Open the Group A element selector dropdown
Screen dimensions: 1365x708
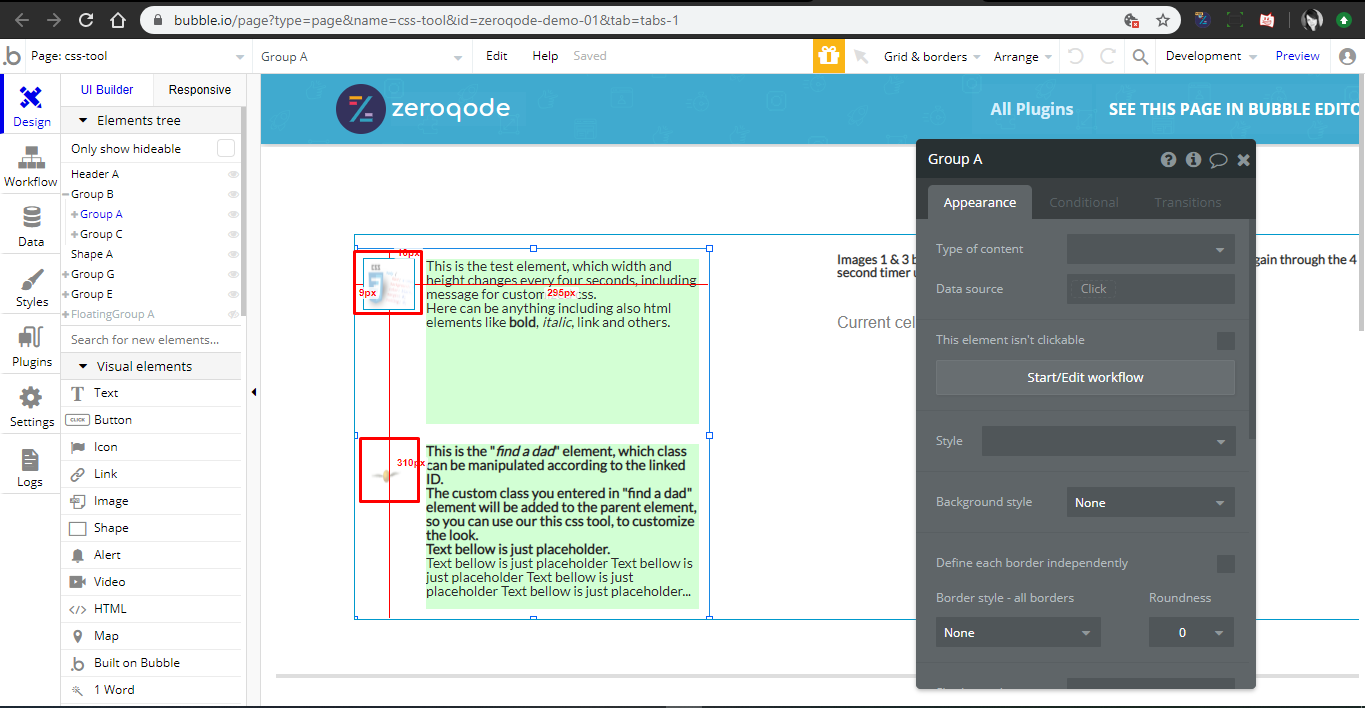click(x=361, y=57)
